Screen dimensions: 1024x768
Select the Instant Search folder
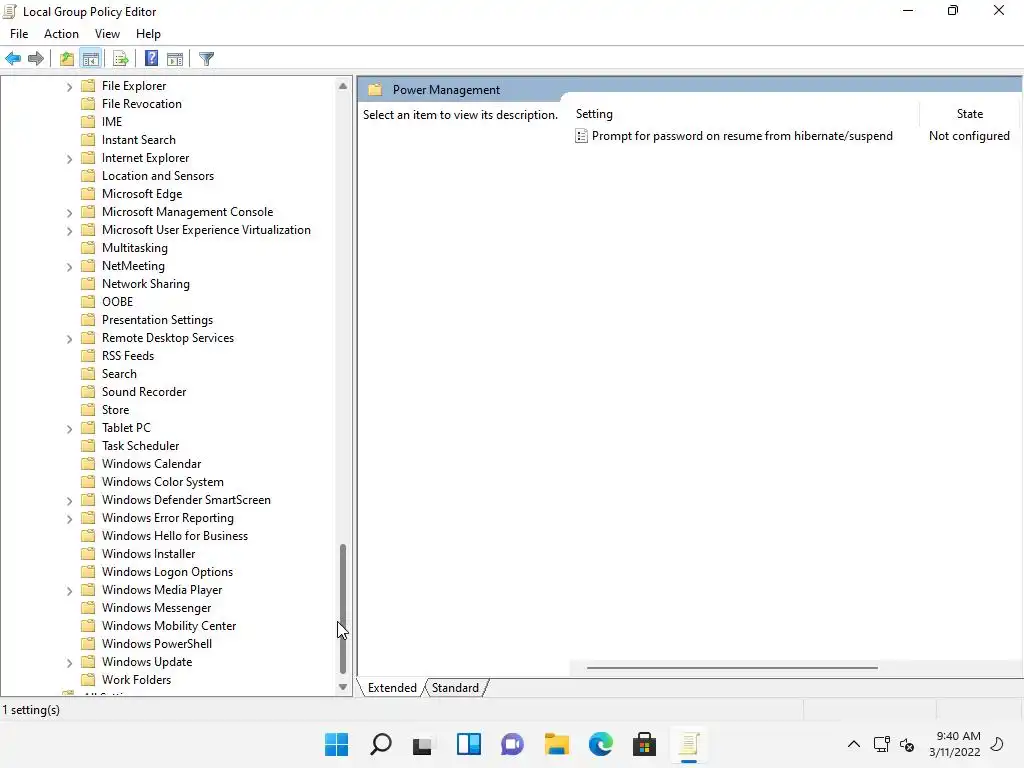[x=138, y=140]
